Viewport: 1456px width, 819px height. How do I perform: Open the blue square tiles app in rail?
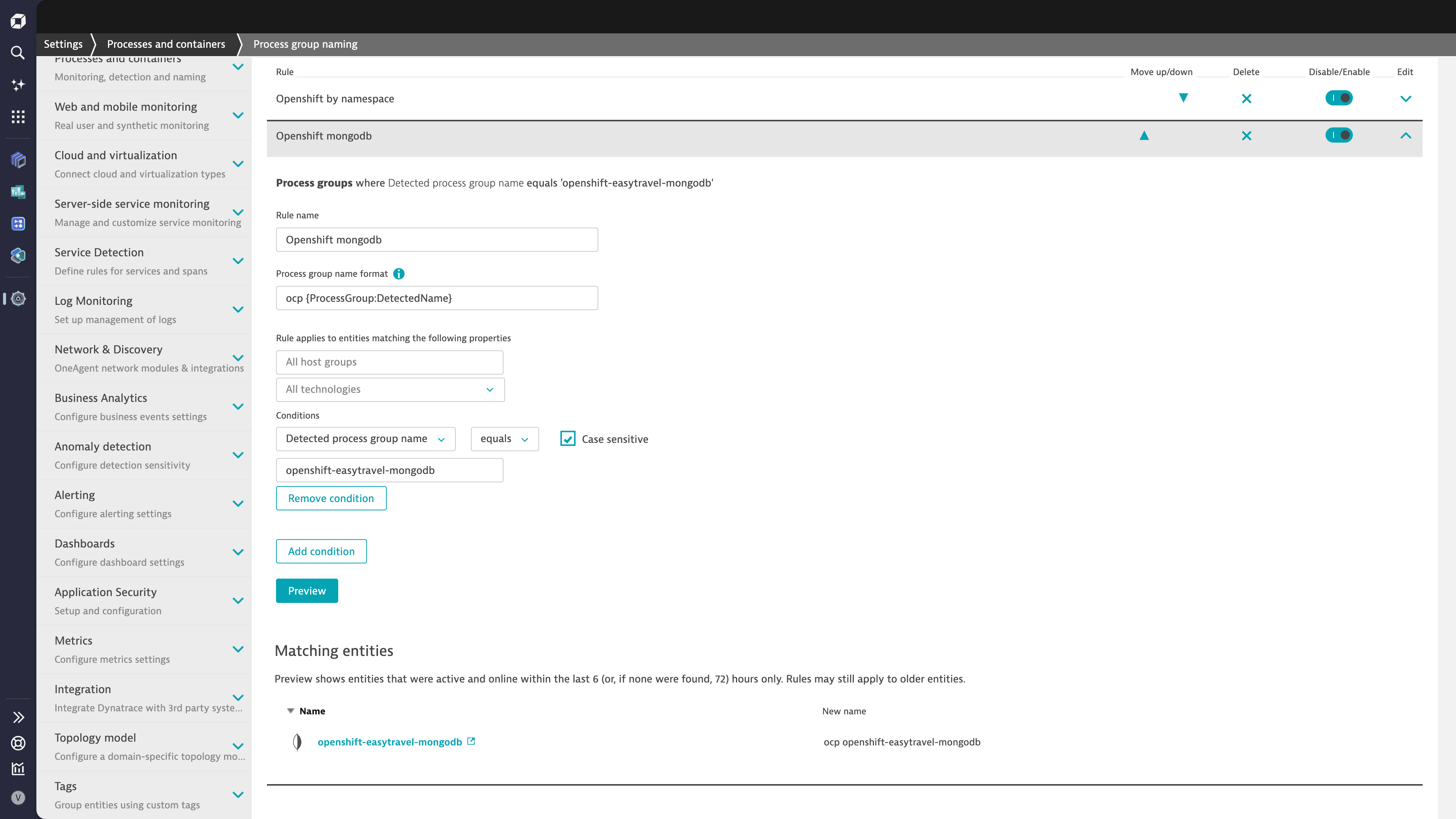point(18,224)
